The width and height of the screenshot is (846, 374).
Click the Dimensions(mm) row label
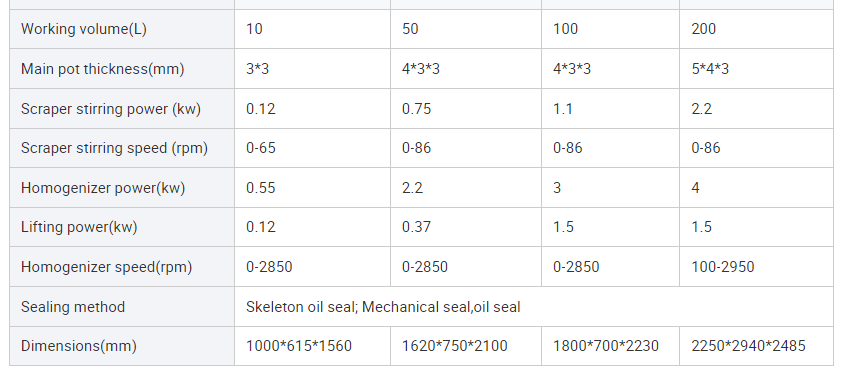coord(79,346)
